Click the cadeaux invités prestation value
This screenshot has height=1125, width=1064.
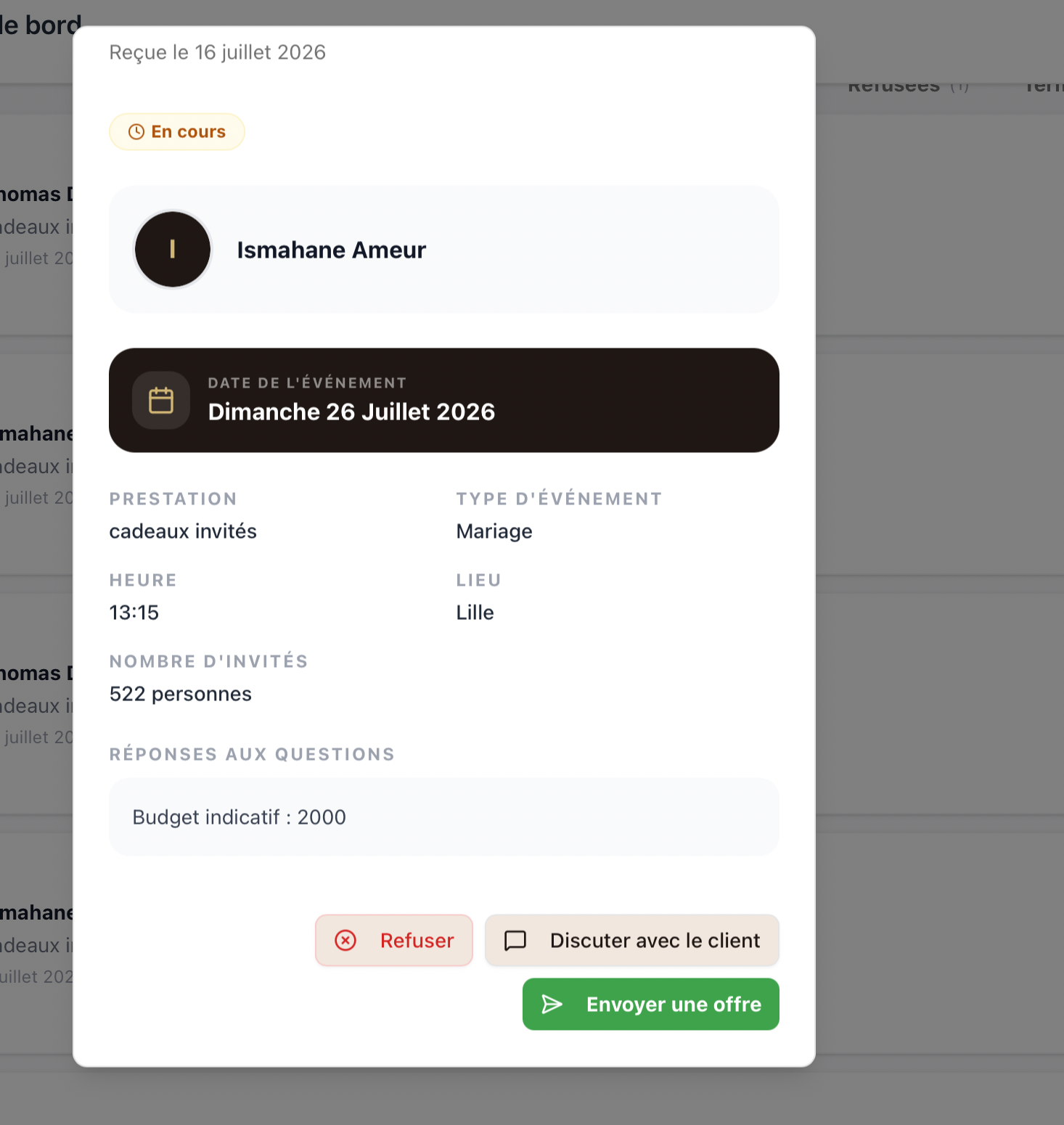(x=183, y=532)
